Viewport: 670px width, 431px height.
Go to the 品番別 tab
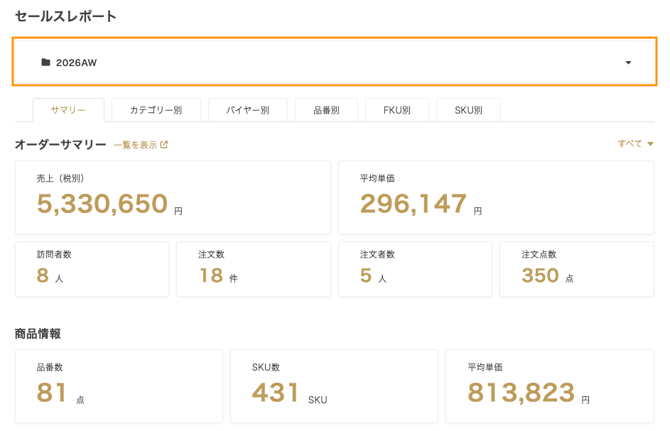click(x=326, y=110)
